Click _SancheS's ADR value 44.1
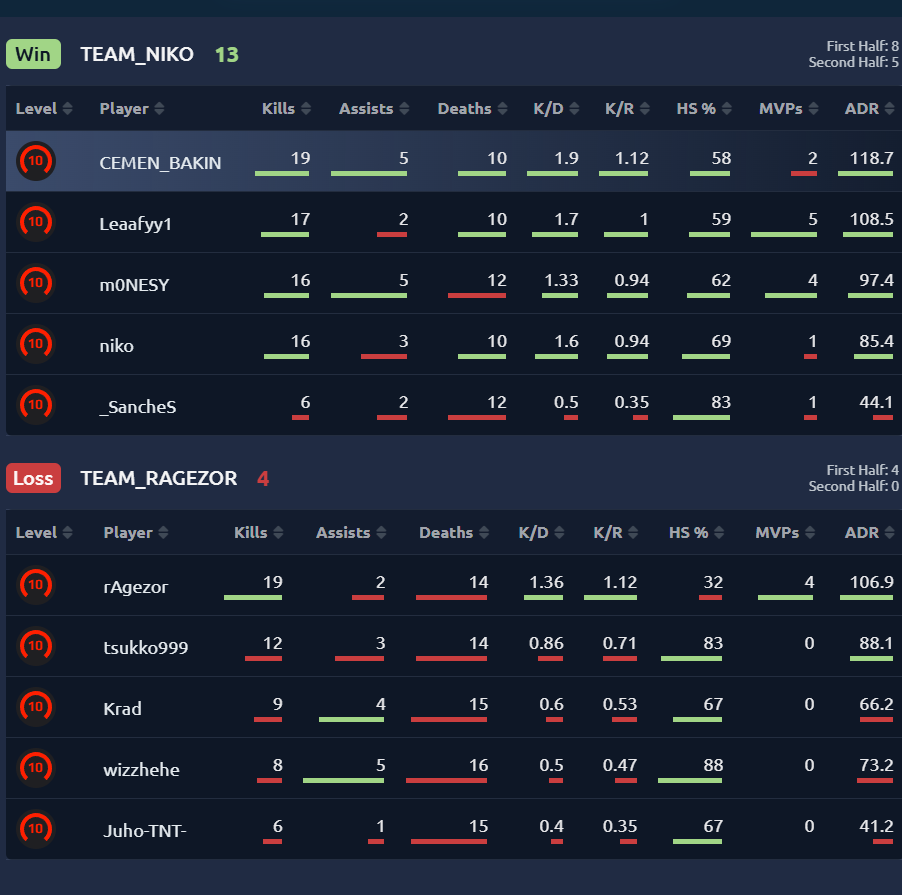Screen dimensions: 902x895 tap(876, 402)
